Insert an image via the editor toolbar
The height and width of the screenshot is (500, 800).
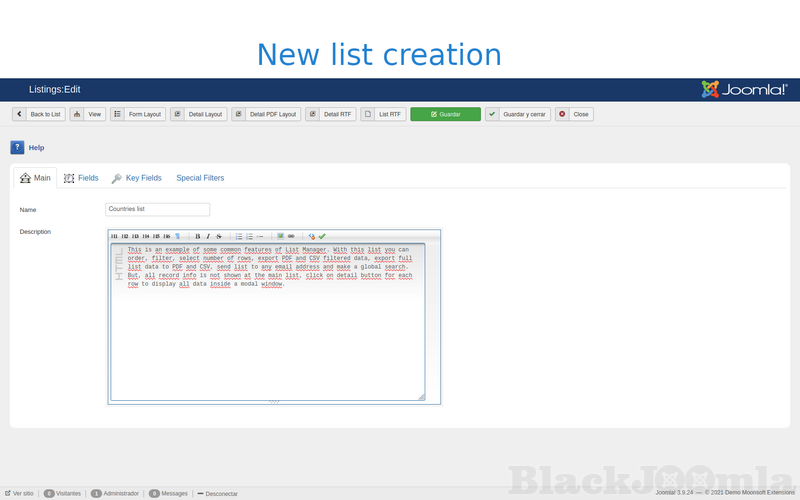281,236
